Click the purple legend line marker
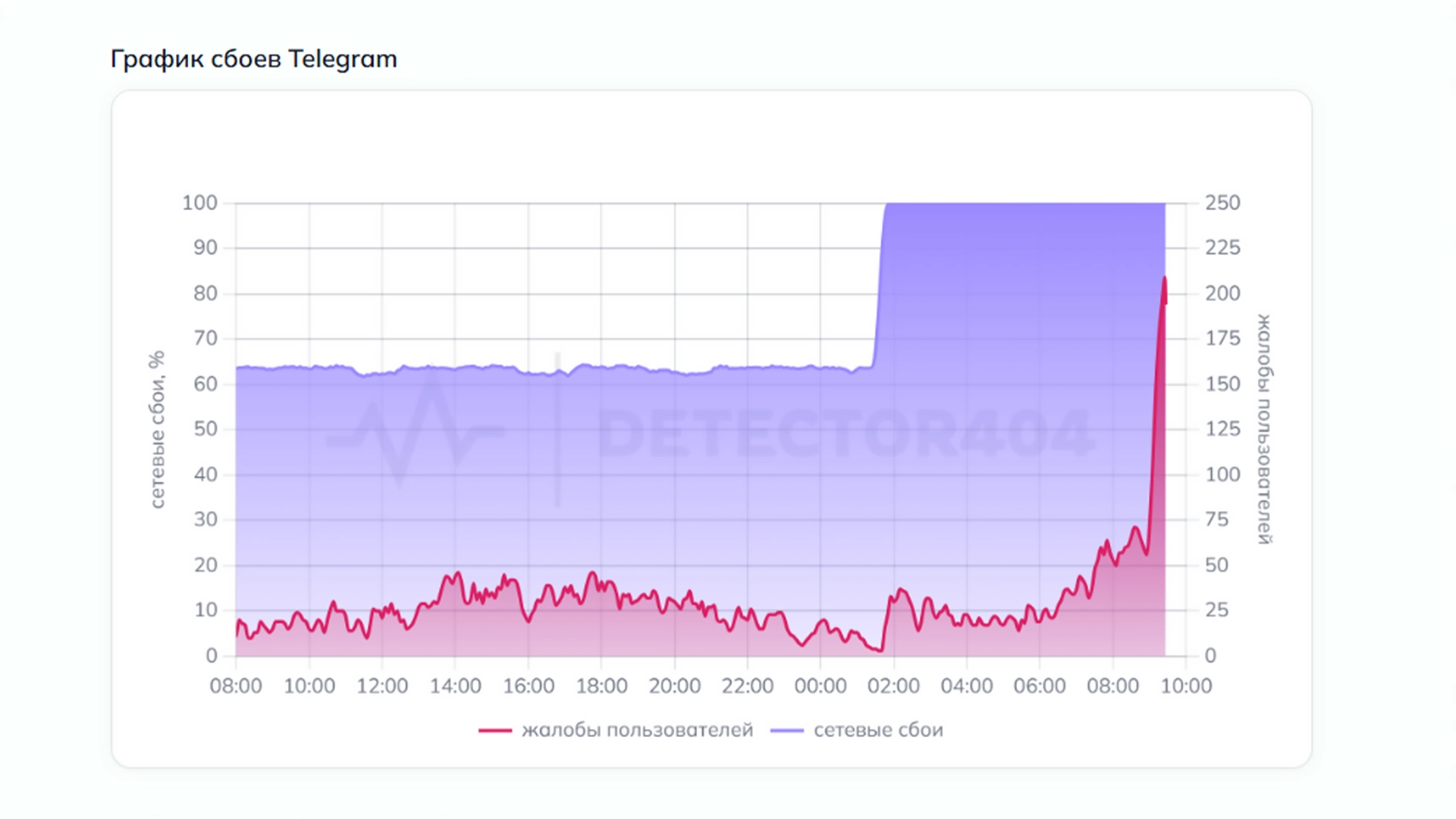The width and height of the screenshot is (1456, 819). coord(786,730)
